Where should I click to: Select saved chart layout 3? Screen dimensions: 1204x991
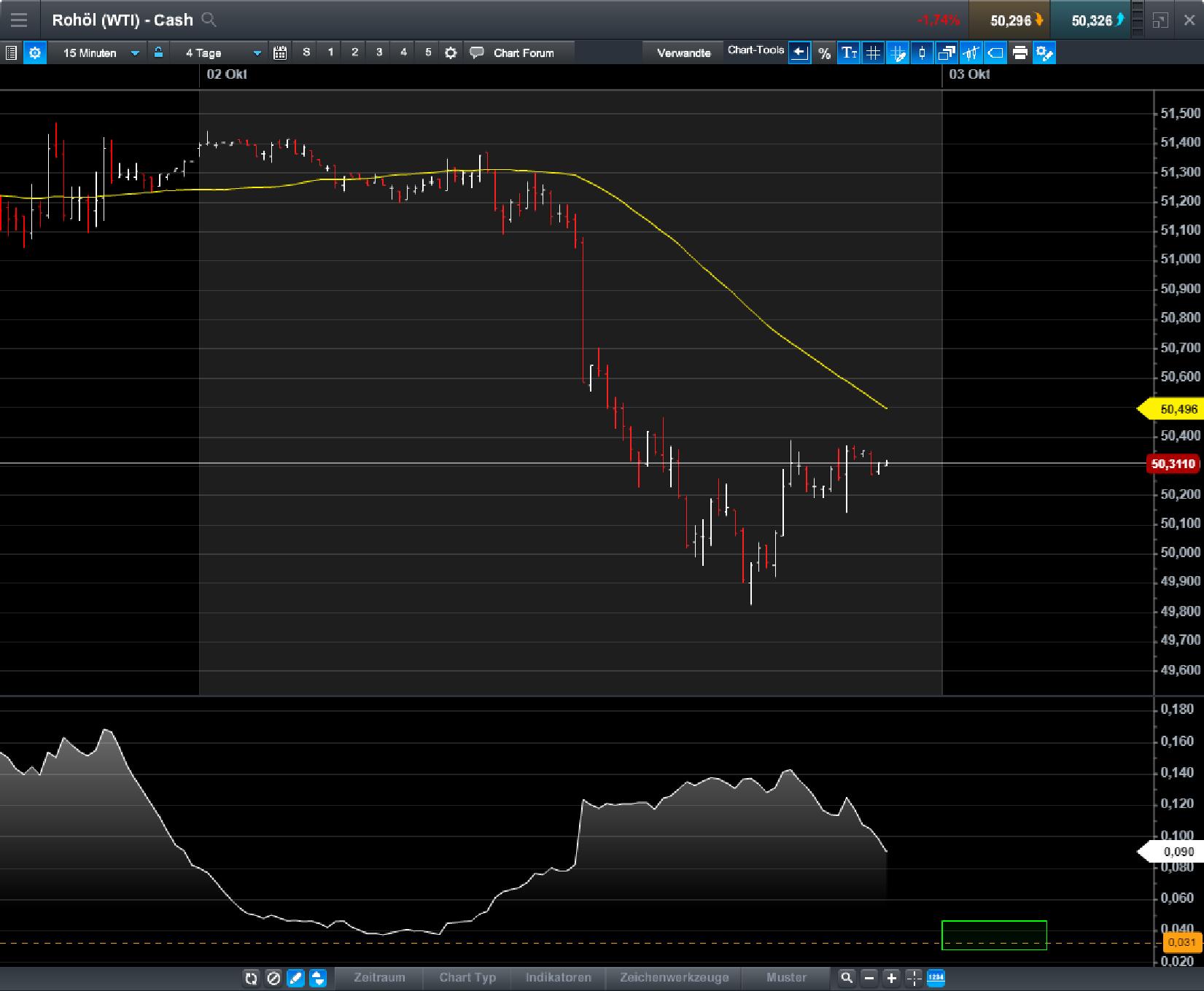(379, 53)
